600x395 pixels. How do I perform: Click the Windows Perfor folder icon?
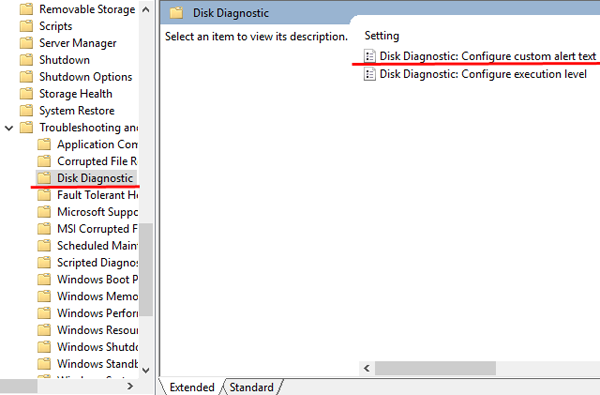44,313
